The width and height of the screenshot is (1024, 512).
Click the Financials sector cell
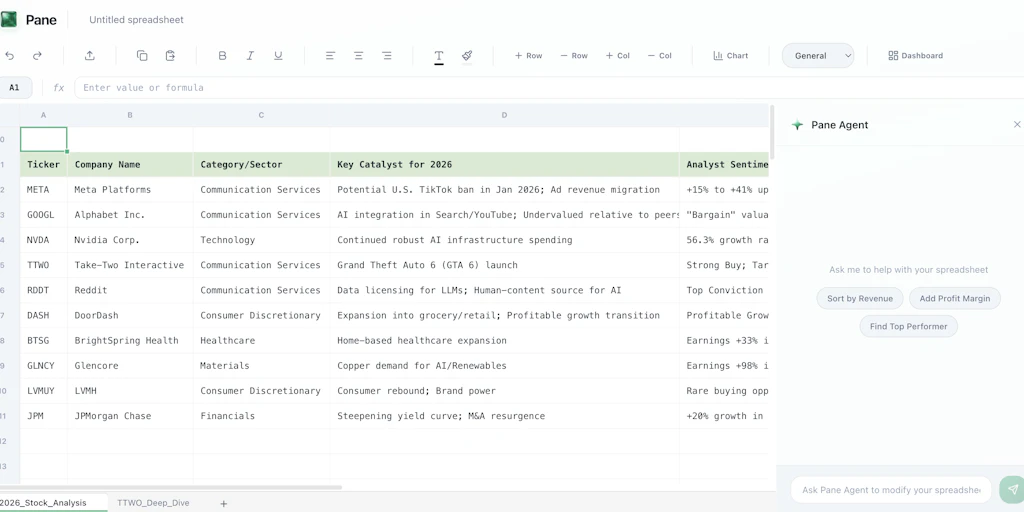point(261,416)
